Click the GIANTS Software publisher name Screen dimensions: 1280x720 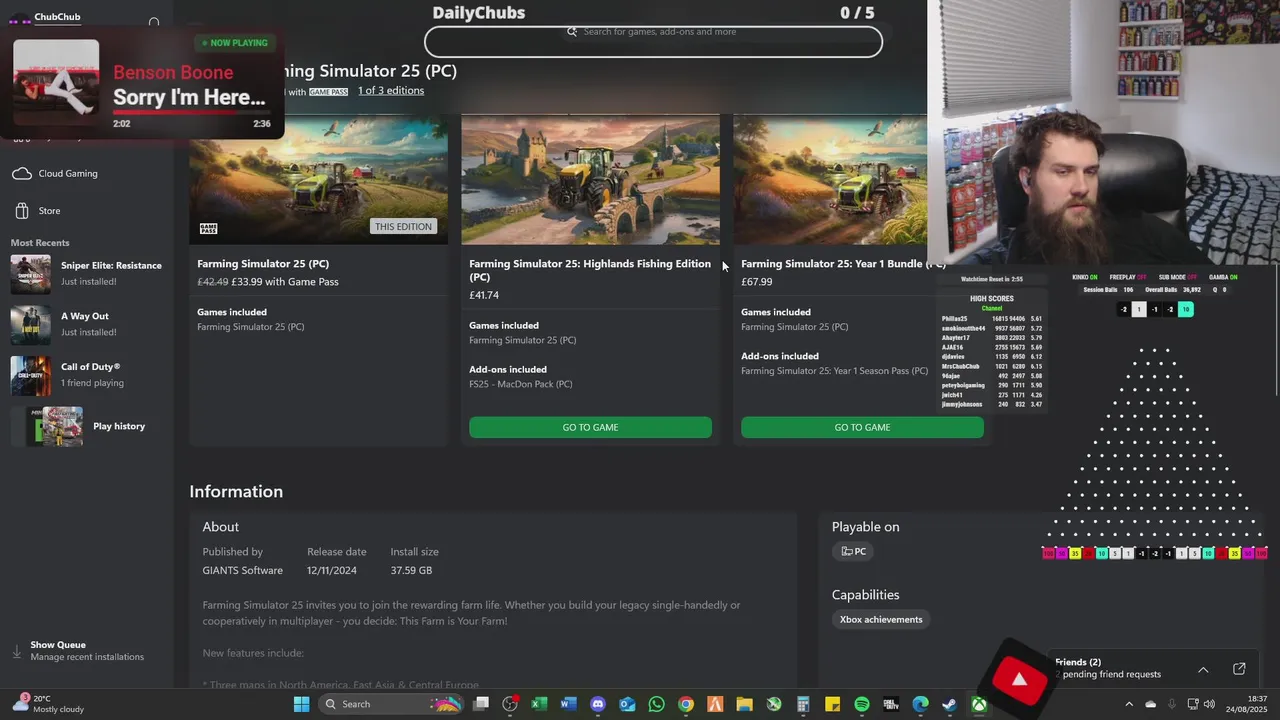point(243,570)
